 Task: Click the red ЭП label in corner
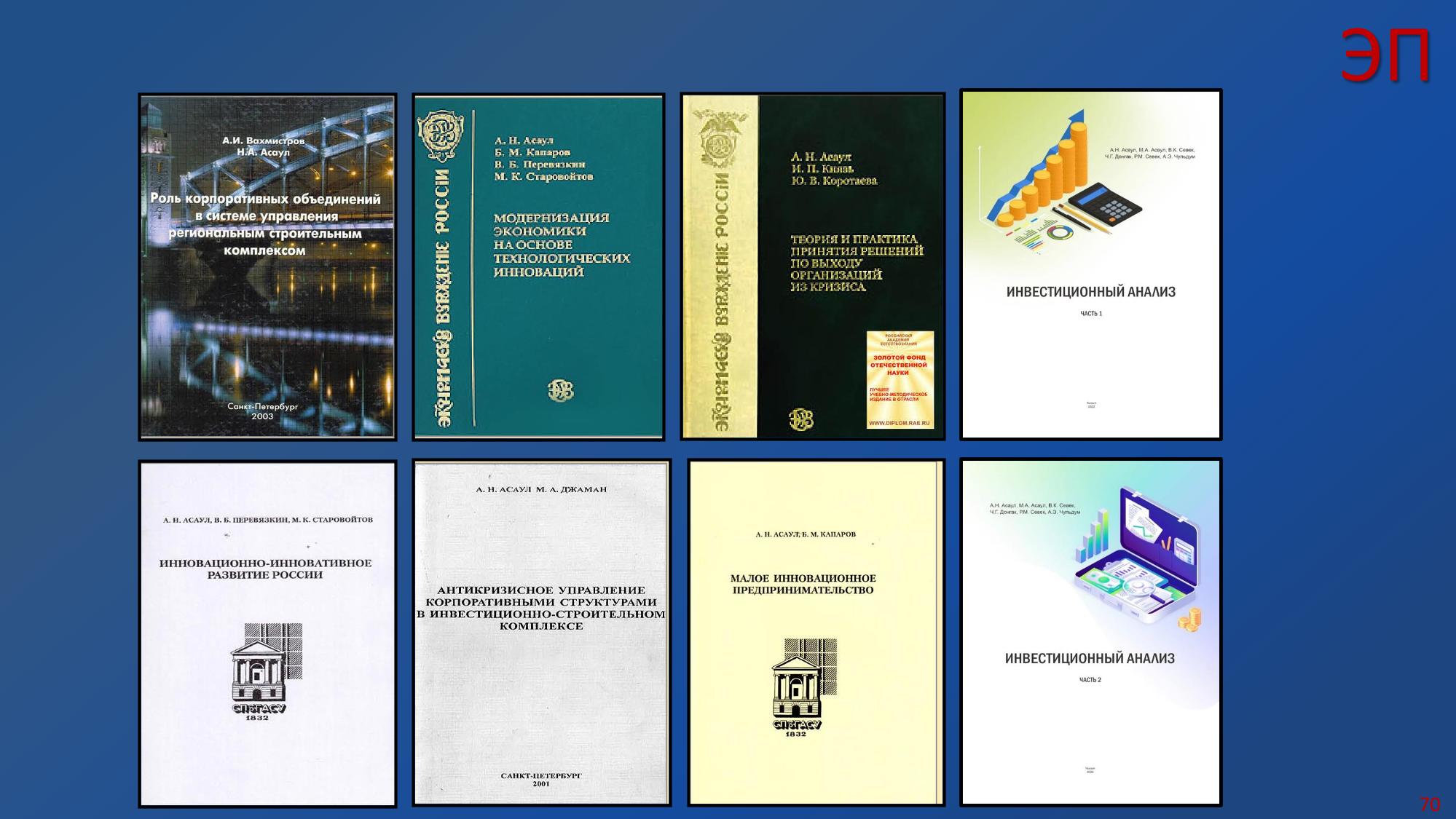[1385, 56]
